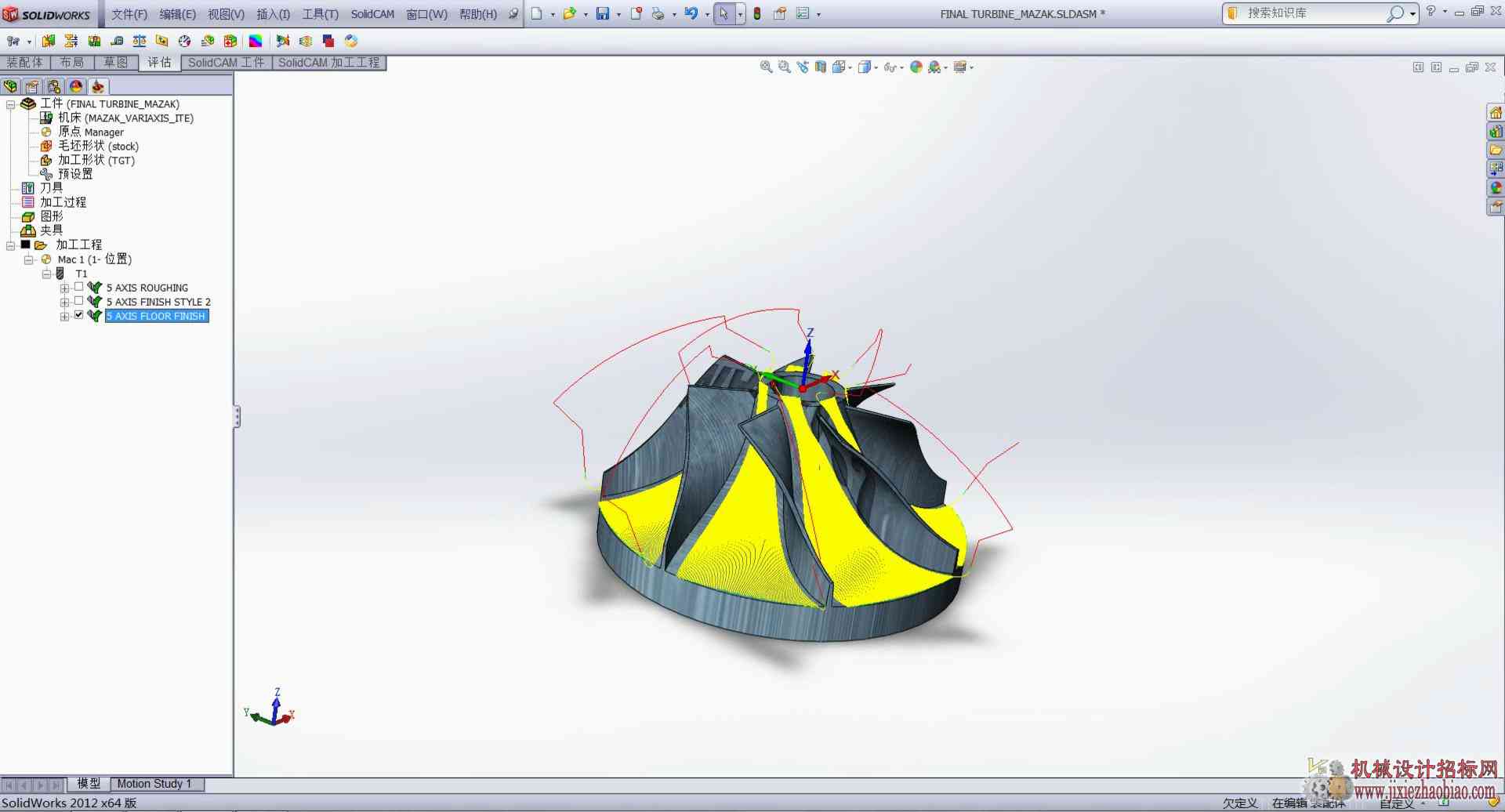Click the rainbow Curvature display icon
This screenshot has height=812, width=1505.
click(x=256, y=41)
